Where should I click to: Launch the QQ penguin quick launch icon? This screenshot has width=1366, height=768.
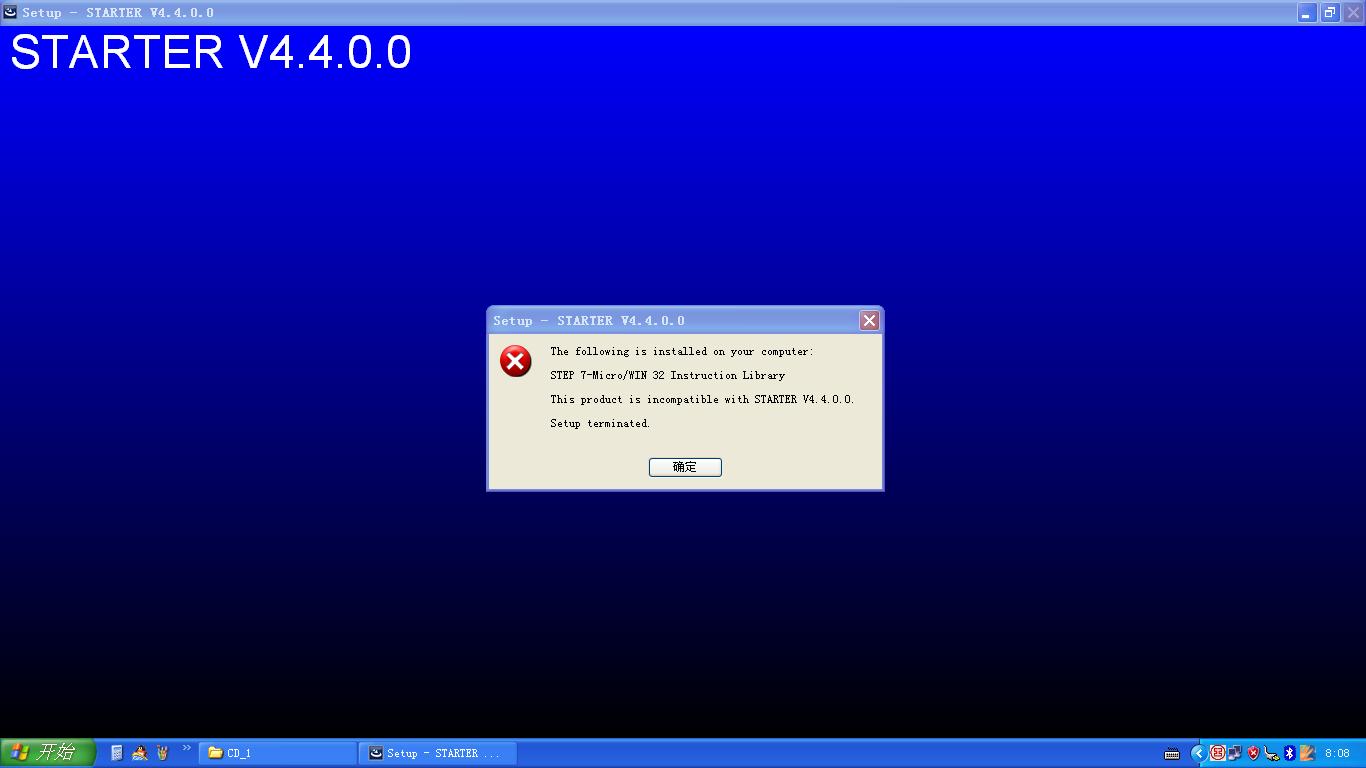(x=140, y=753)
